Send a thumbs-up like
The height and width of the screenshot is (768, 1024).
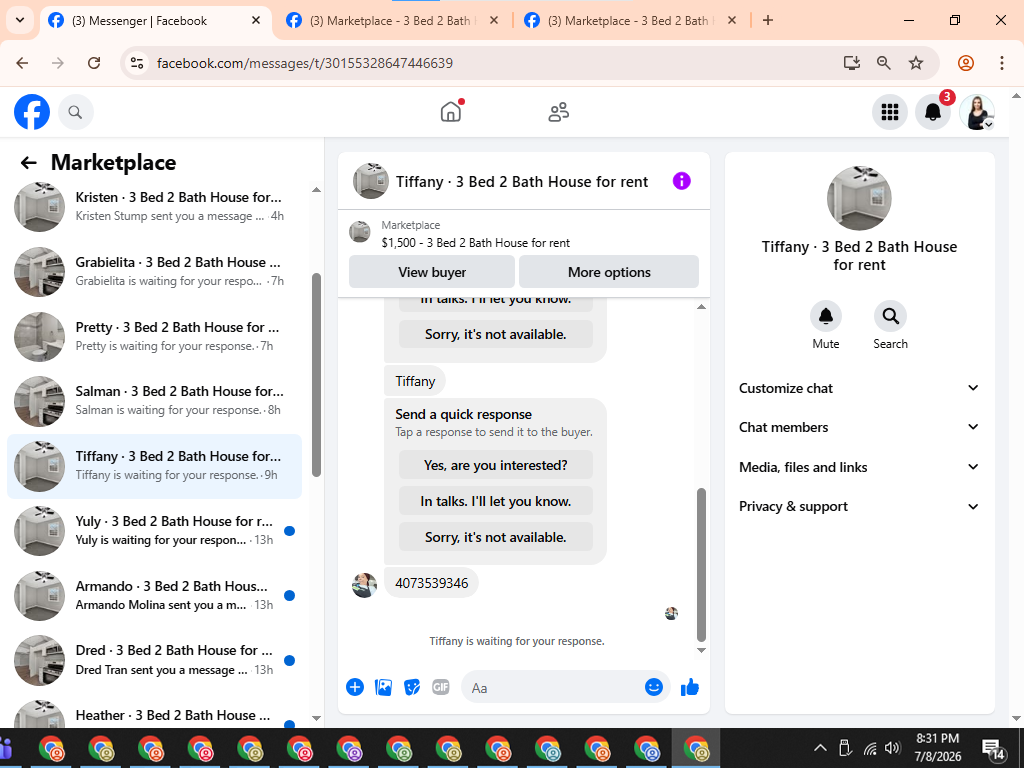(x=690, y=687)
